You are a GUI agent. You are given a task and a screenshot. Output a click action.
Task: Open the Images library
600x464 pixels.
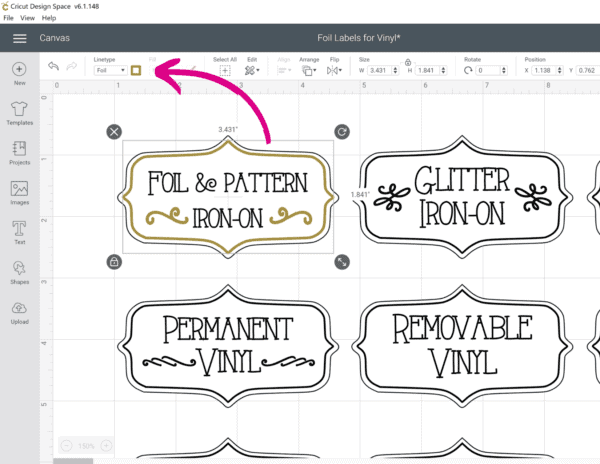[x=19, y=192]
